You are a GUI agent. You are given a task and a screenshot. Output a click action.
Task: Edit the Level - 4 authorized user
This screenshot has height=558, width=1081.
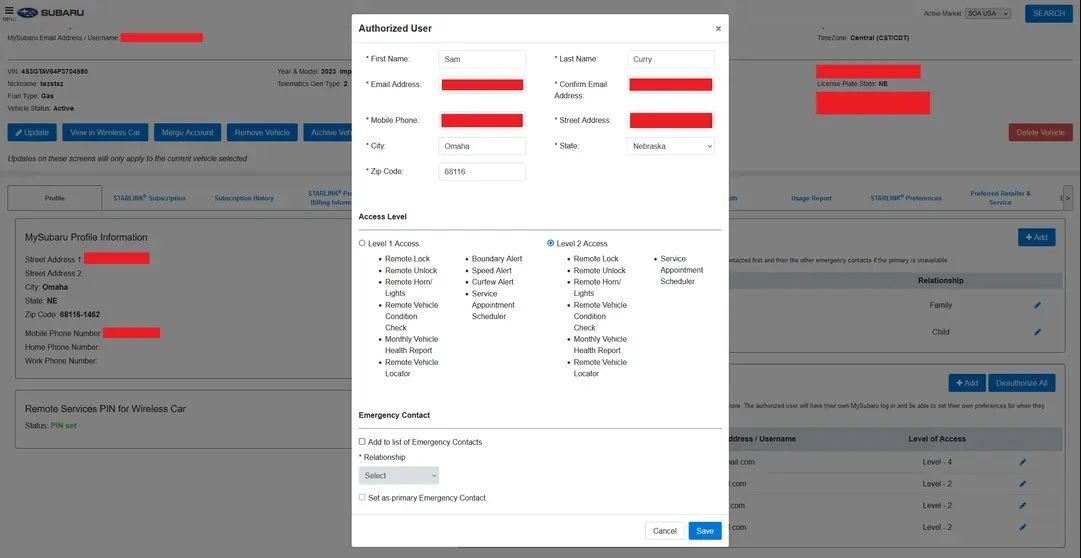pos(1022,462)
